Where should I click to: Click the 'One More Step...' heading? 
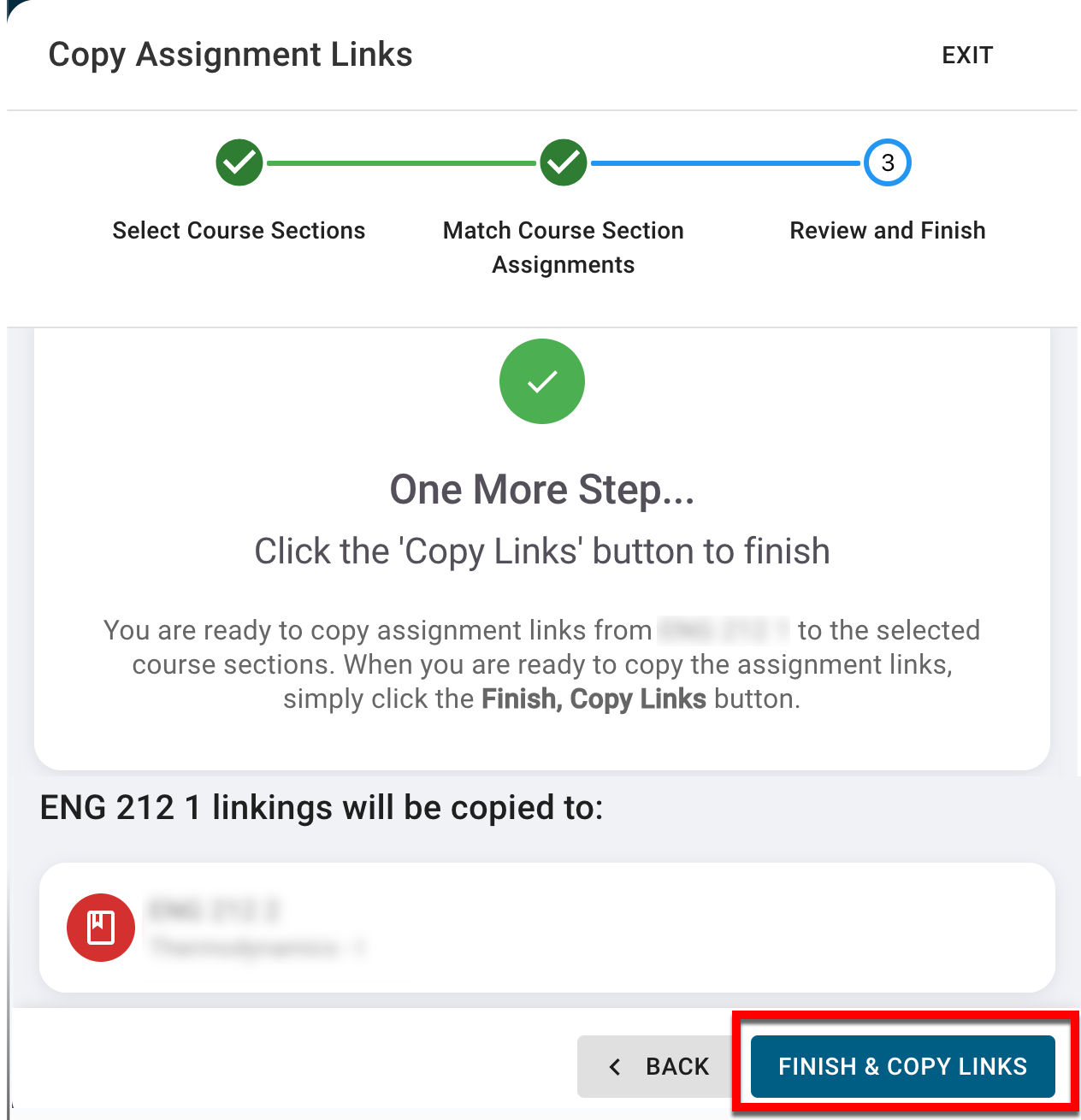[542, 490]
